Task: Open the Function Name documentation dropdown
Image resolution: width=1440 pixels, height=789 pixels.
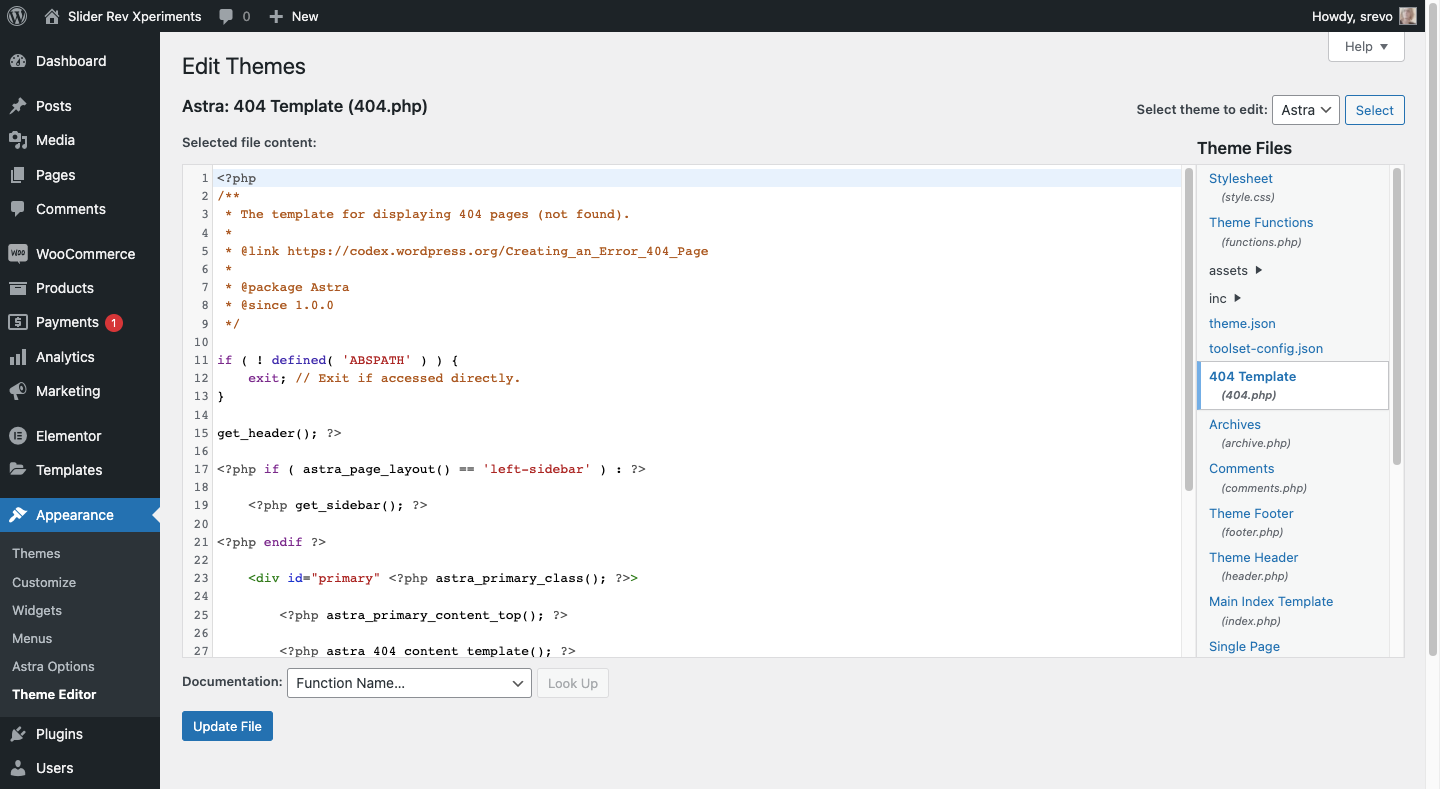Action: (x=409, y=683)
